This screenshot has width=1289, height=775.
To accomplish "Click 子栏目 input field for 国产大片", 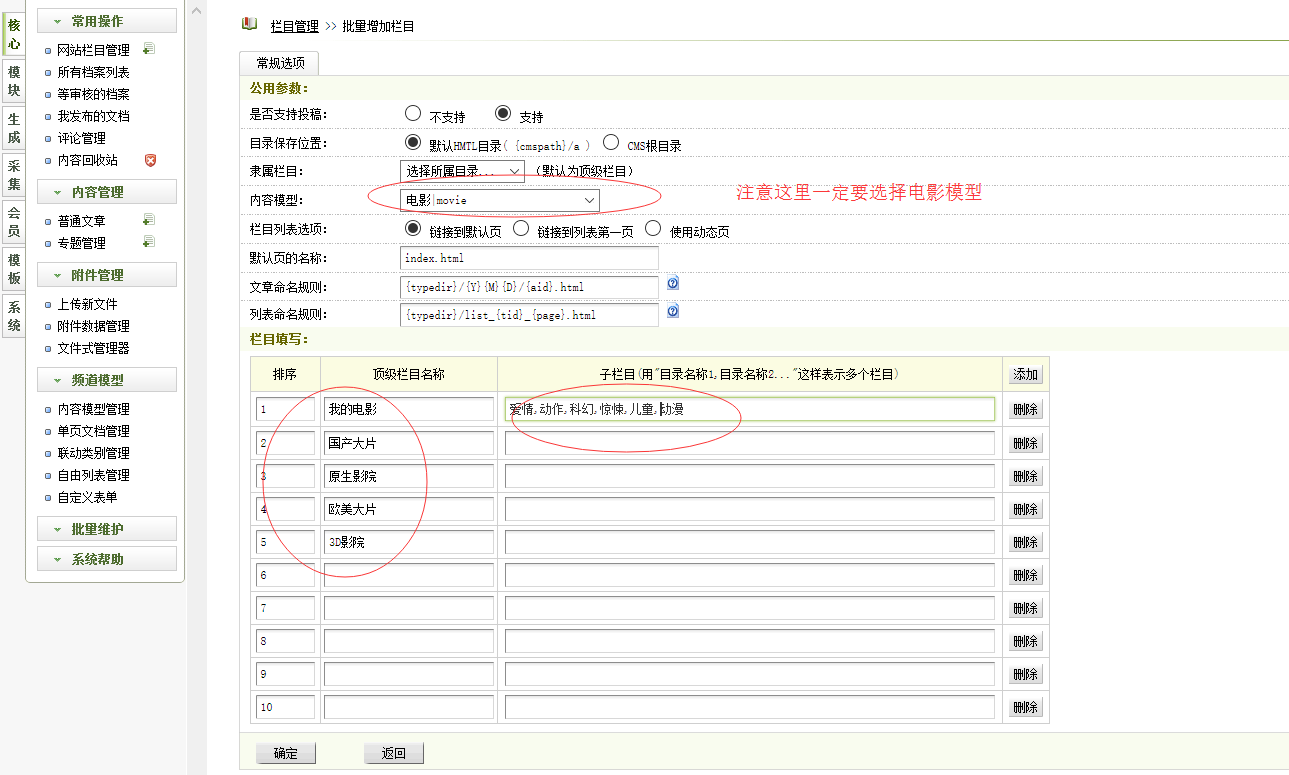I will pyautogui.click(x=750, y=443).
